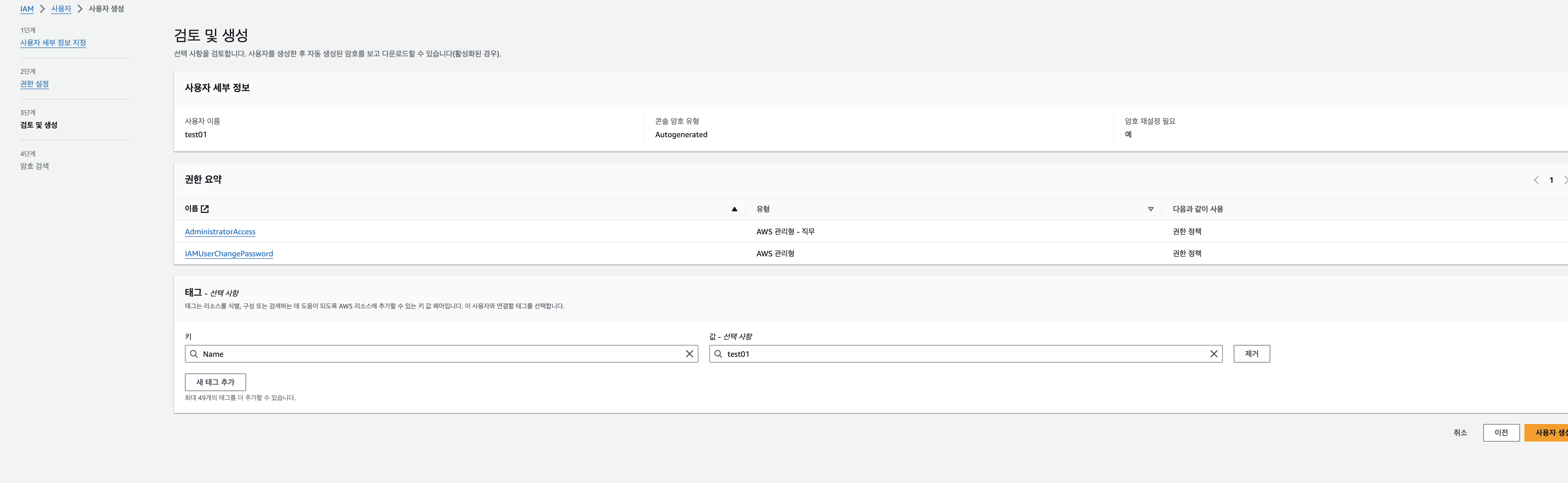The height and width of the screenshot is (483, 1568).
Task: Focus the tag key field containing Name
Action: (441, 354)
